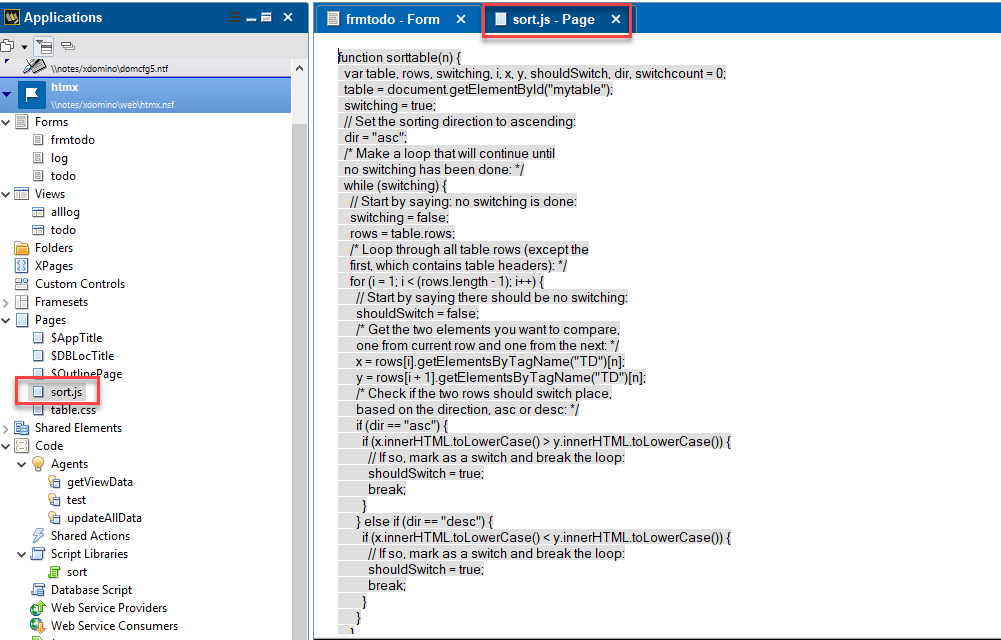Image resolution: width=1001 pixels, height=640 pixels.
Task: Switch to the frmtodo - Form tab
Action: (x=392, y=19)
